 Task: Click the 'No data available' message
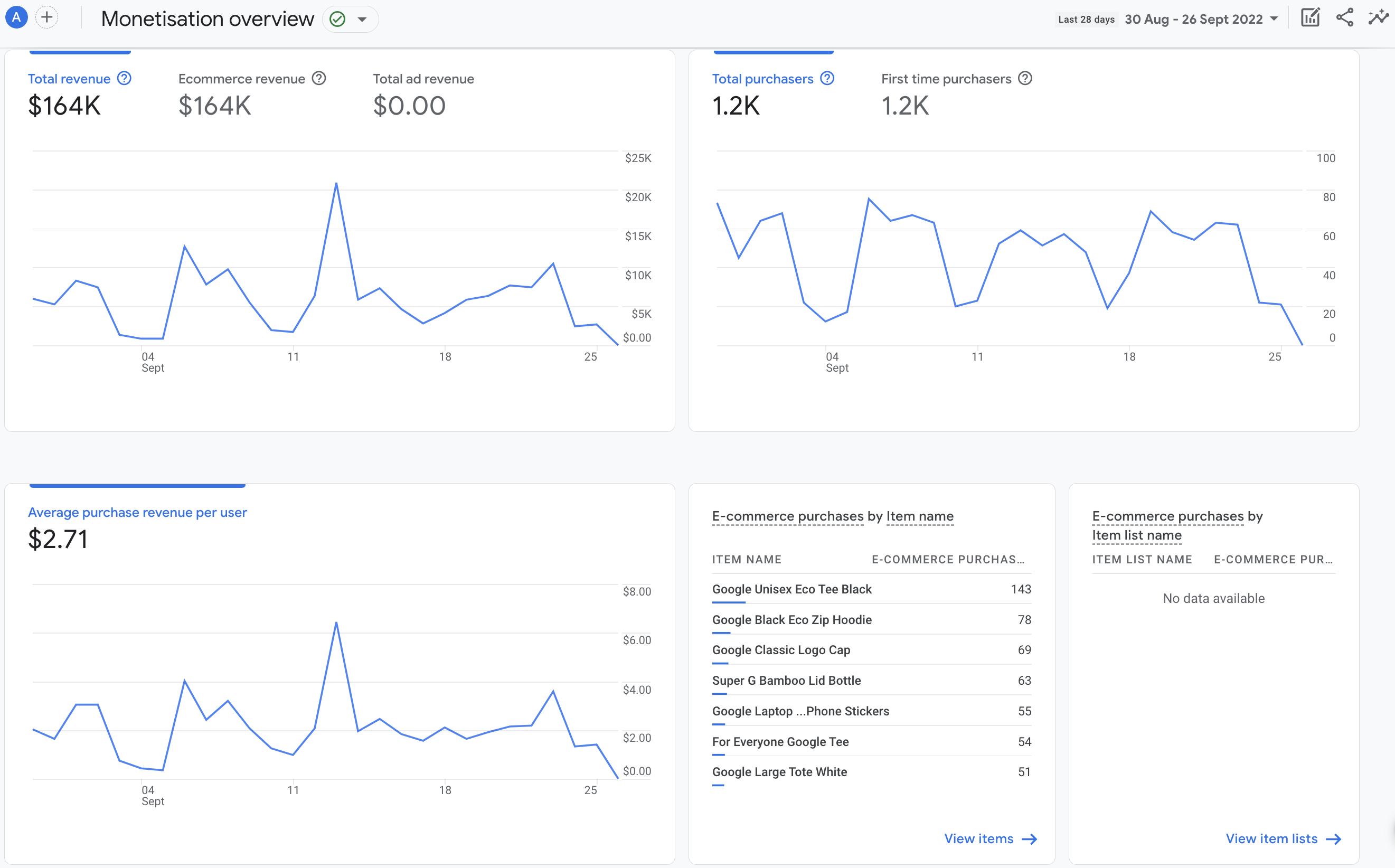point(1213,598)
